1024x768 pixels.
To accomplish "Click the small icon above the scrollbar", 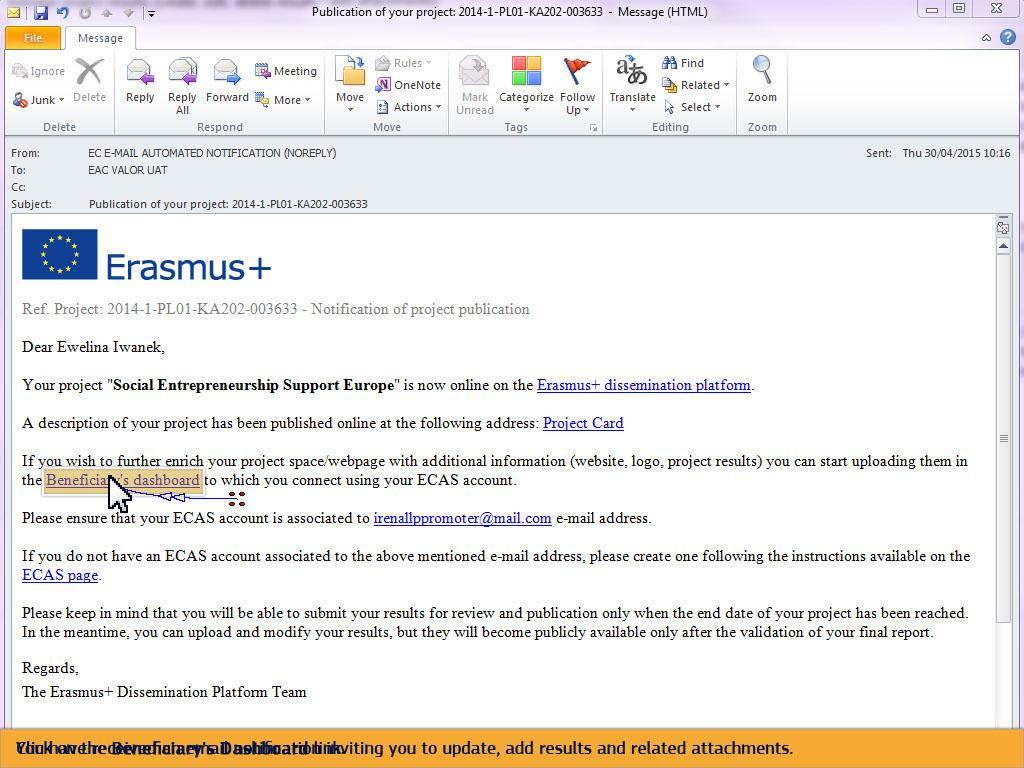I will click(1003, 227).
